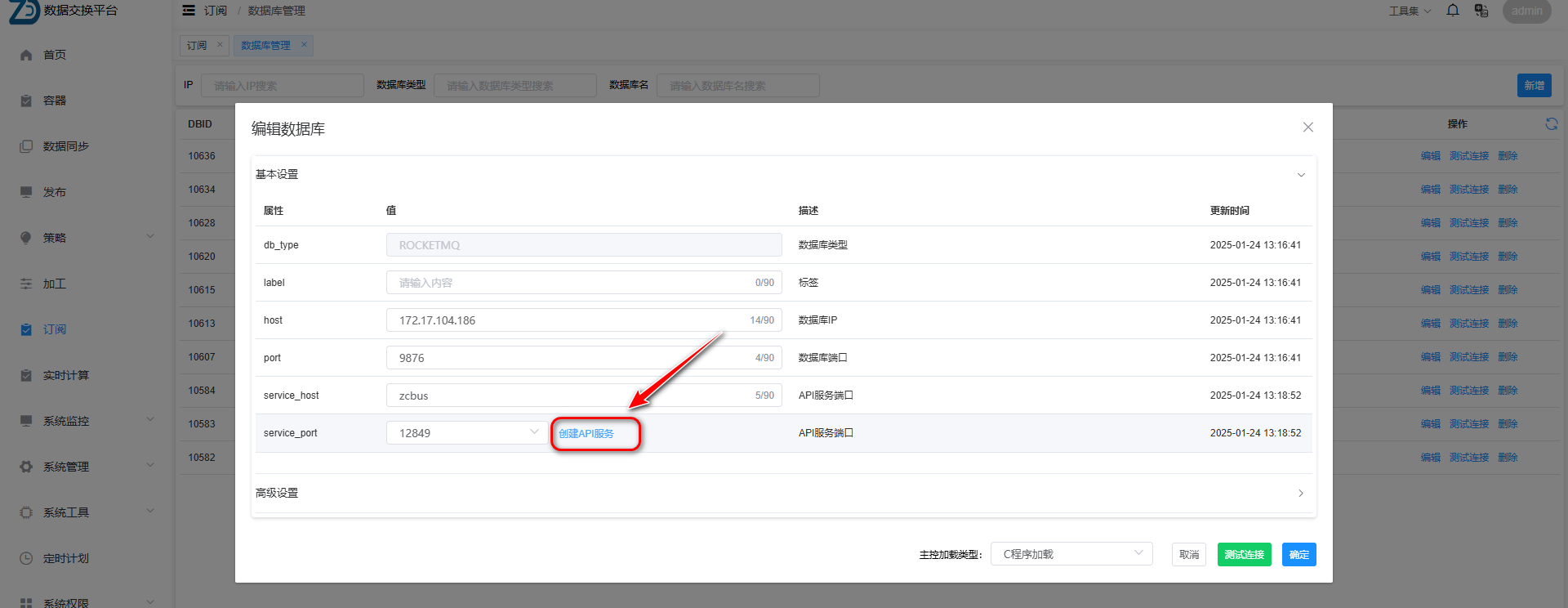The image size is (1568, 608).
Task: Open the 定时计划 sidebar item
Action: (x=65, y=558)
